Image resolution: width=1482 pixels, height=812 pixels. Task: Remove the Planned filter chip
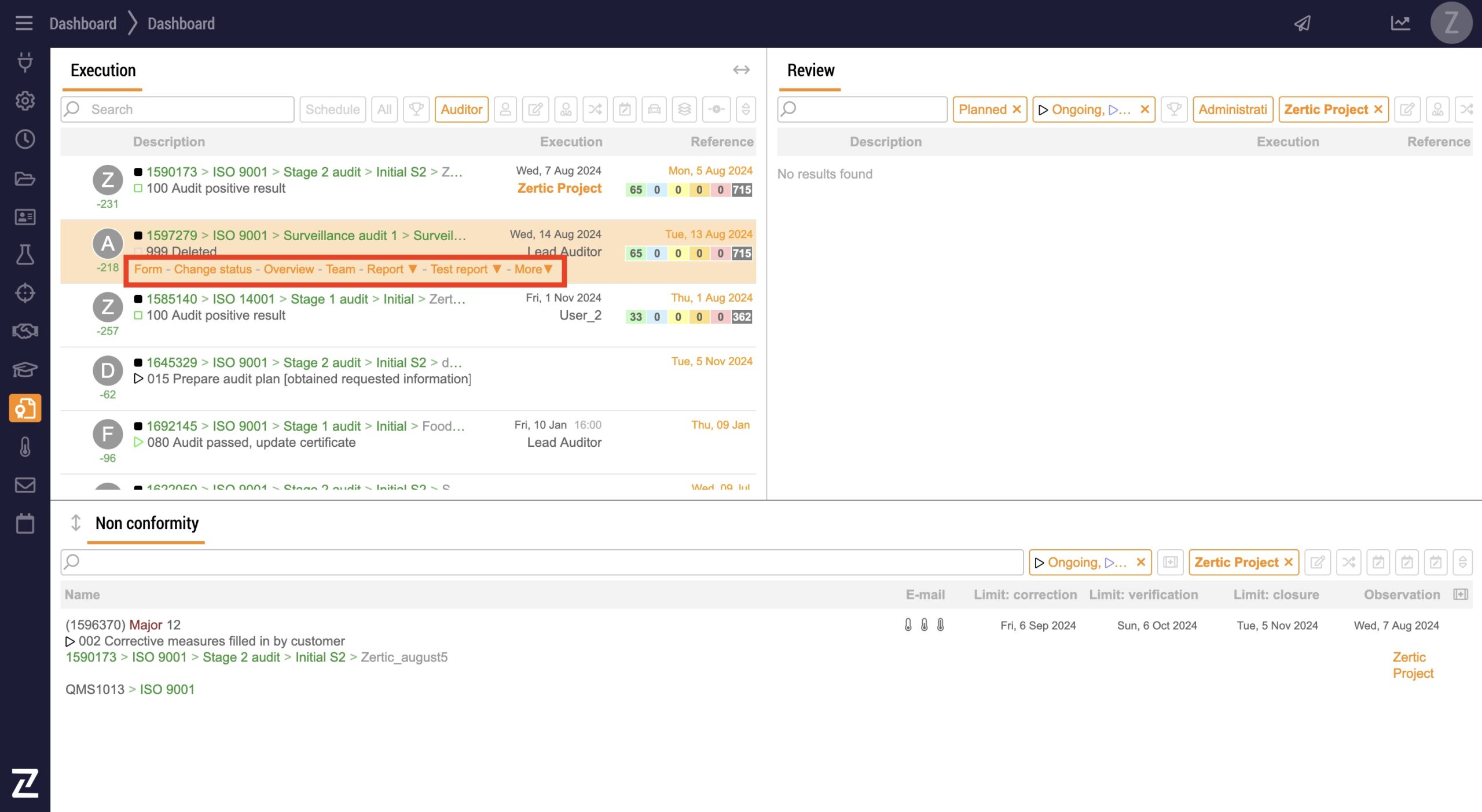1017,109
